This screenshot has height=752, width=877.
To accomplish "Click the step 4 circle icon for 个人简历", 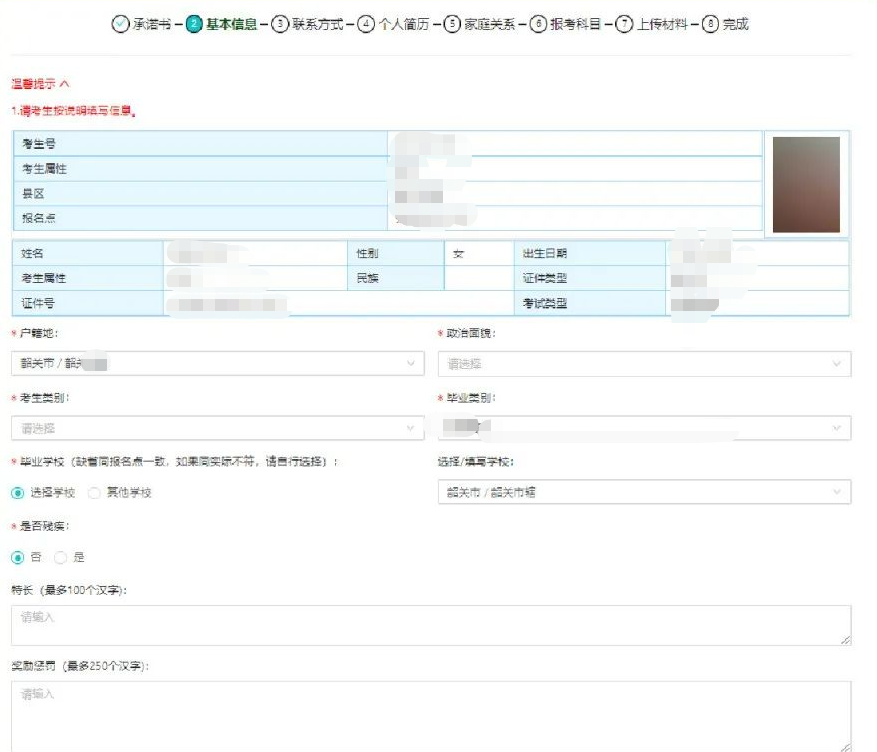I will pyautogui.click(x=366, y=24).
